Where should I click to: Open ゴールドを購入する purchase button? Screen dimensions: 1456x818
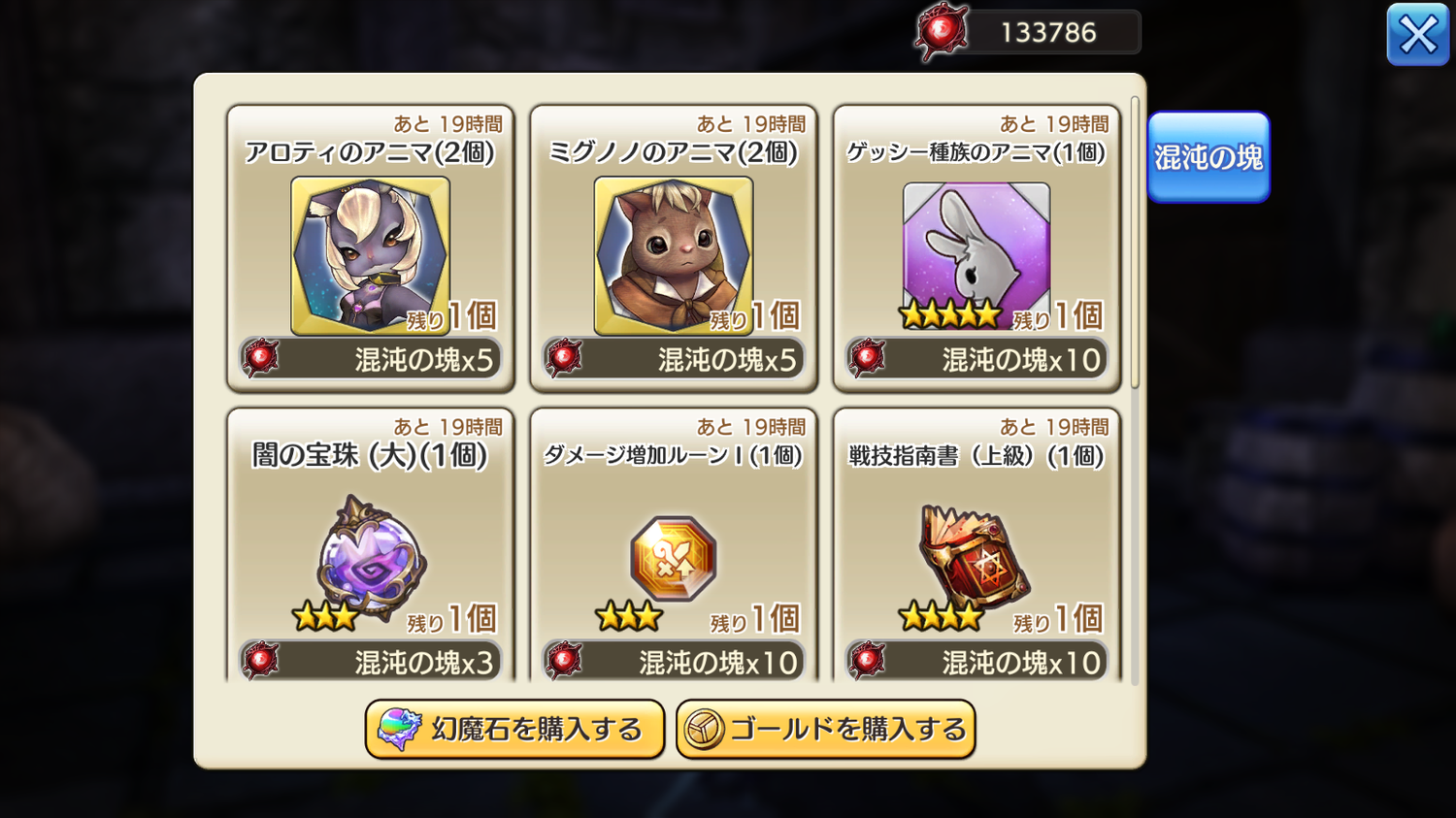pyautogui.click(x=825, y=729)
